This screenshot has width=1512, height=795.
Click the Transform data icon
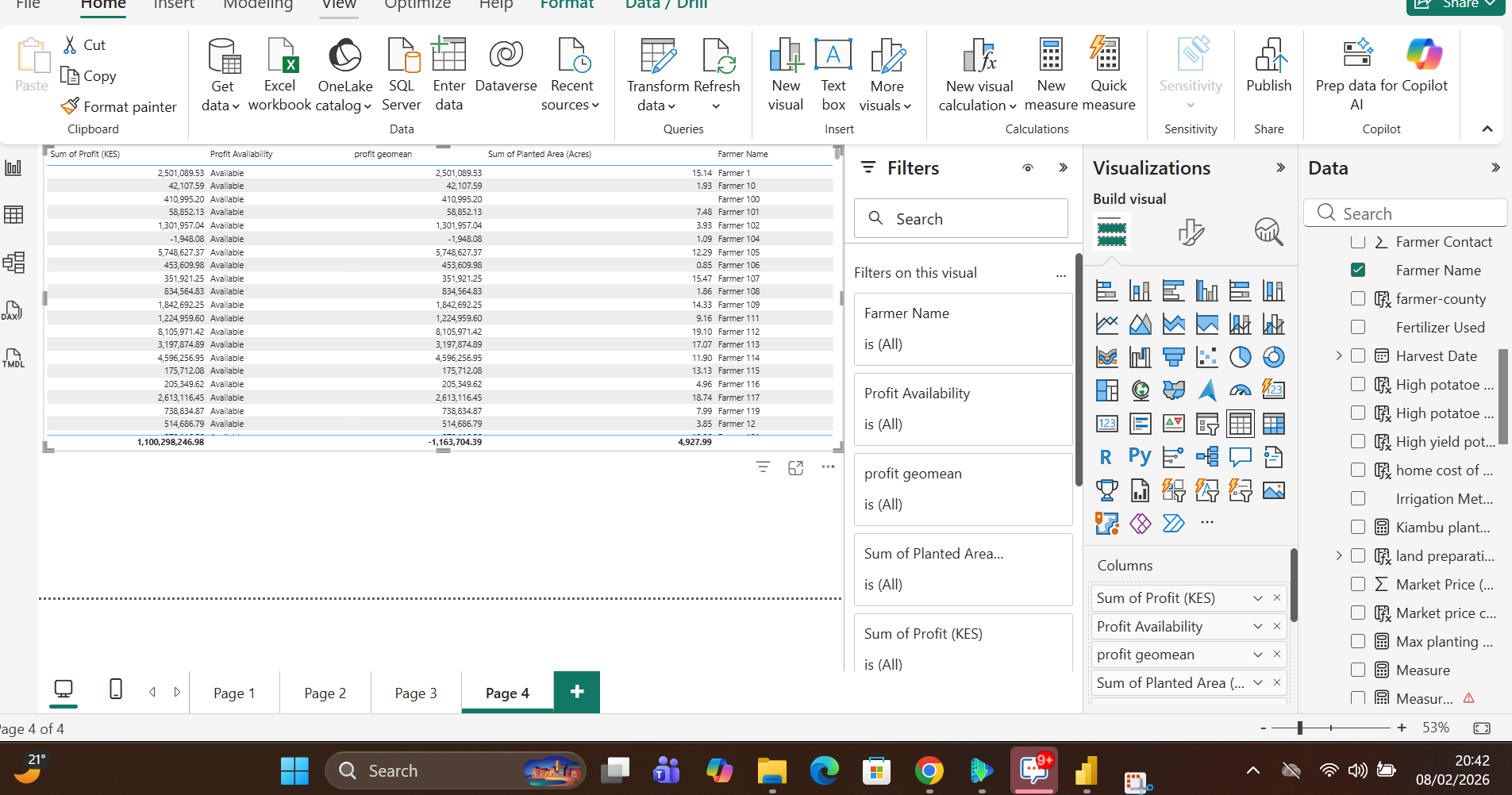pyautogui.click(x=657, y=57)
